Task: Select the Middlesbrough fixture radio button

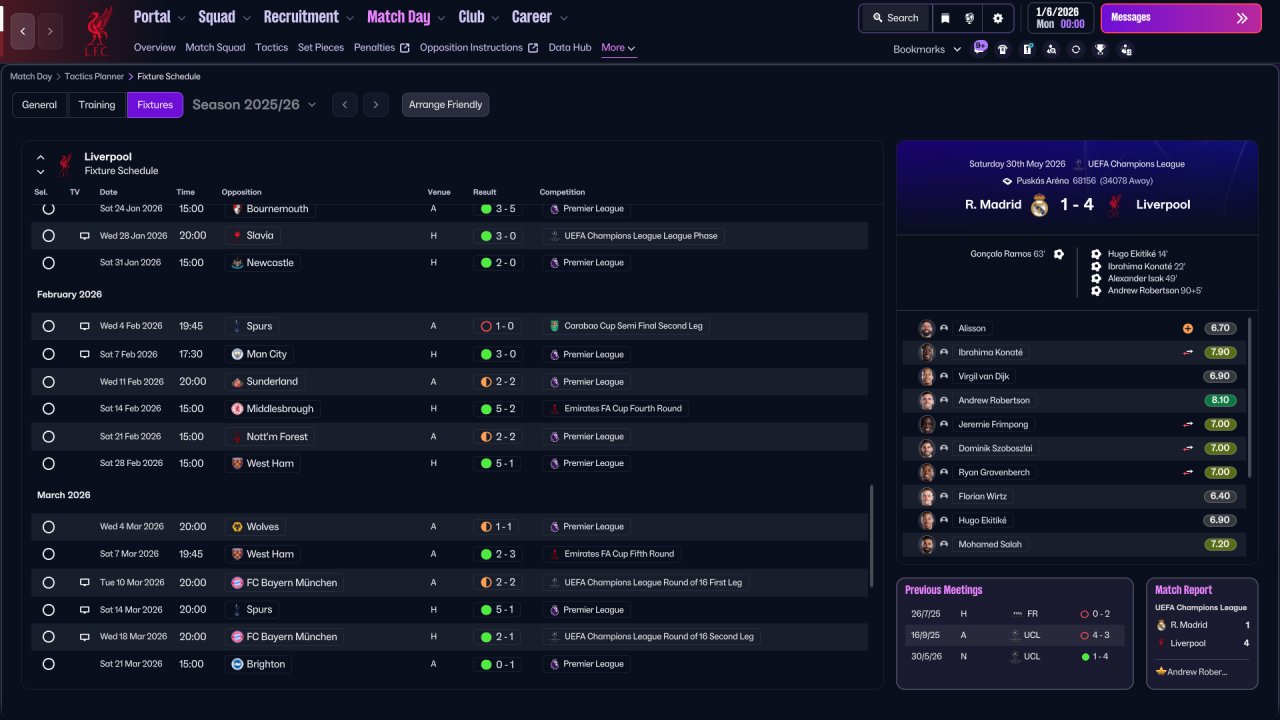Action: [48, 409]
